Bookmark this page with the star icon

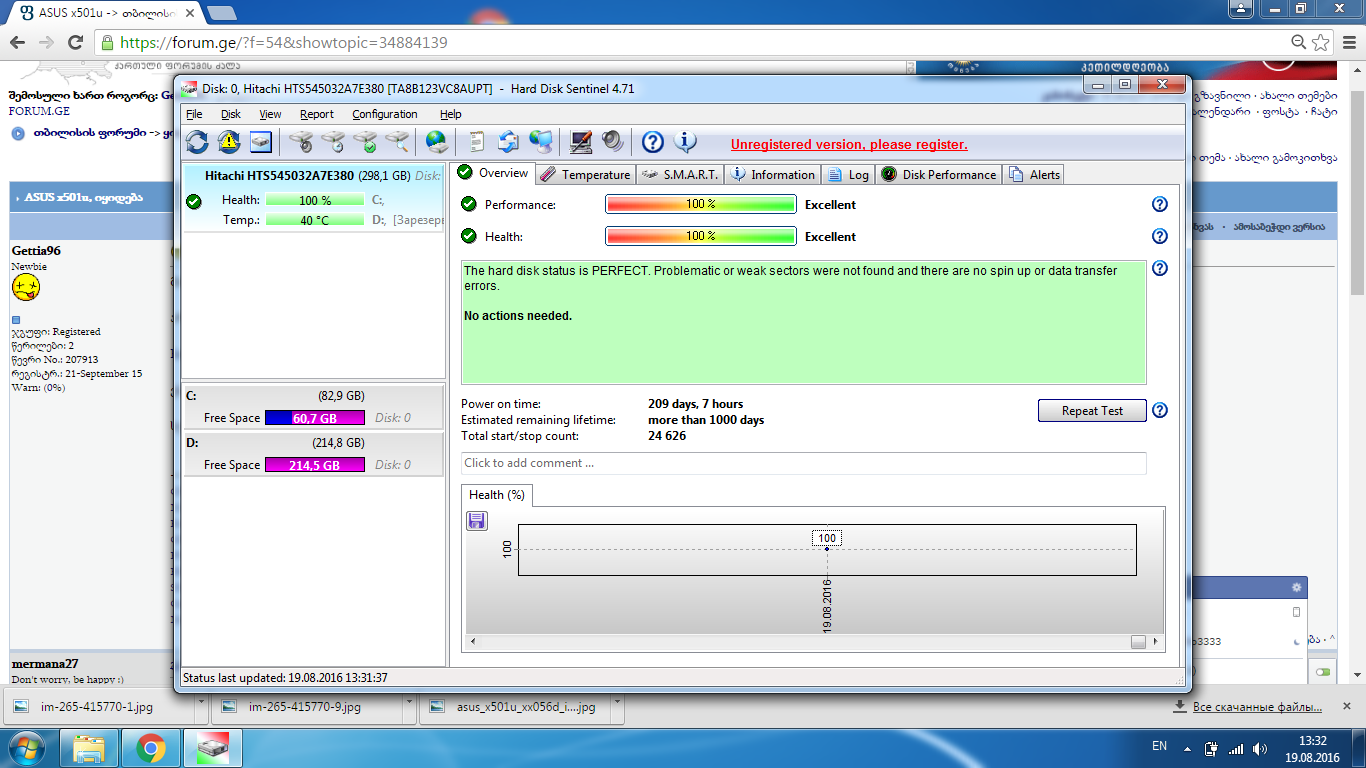pyautogui.click(x=1321, y=42)
